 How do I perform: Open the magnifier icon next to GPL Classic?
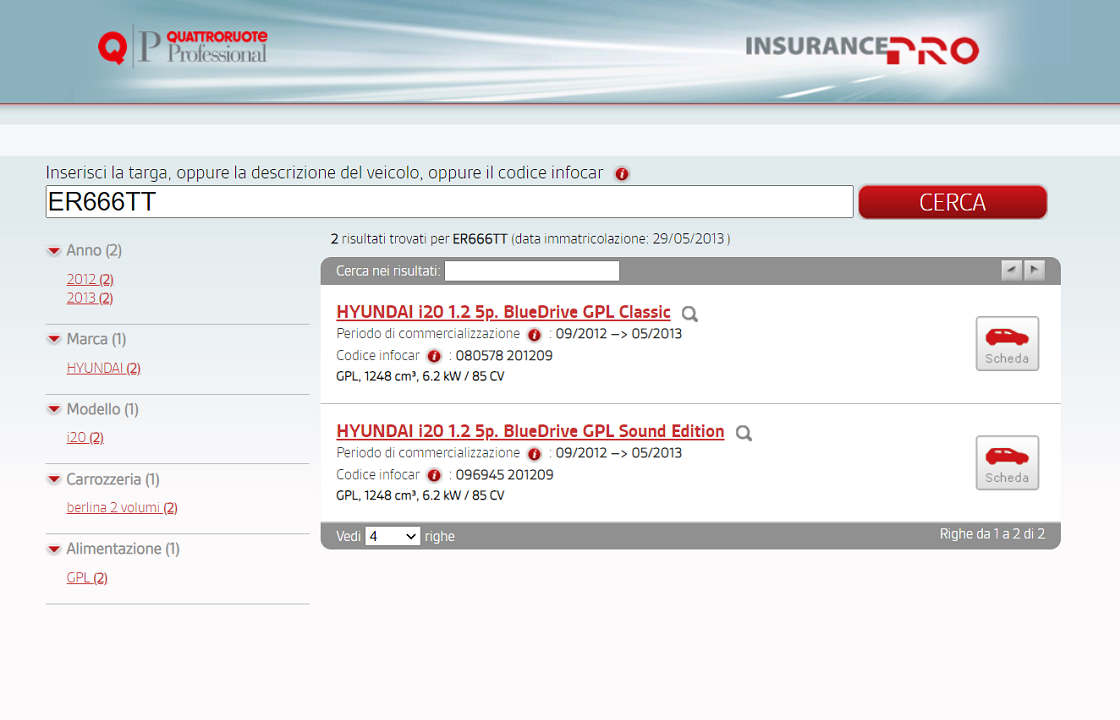pos(689,314)
